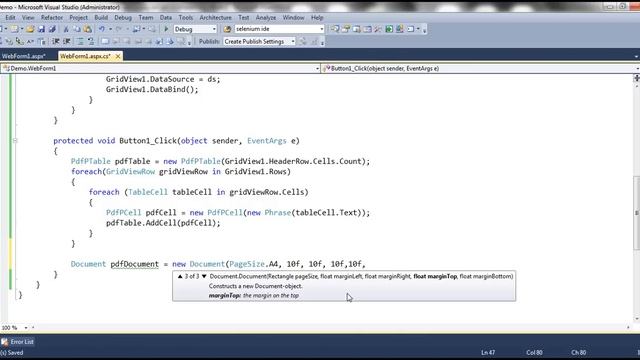The image size is (640, 360).
Task: Open the Tools menu
Action: pyautogui.click(x=185, y=18)
